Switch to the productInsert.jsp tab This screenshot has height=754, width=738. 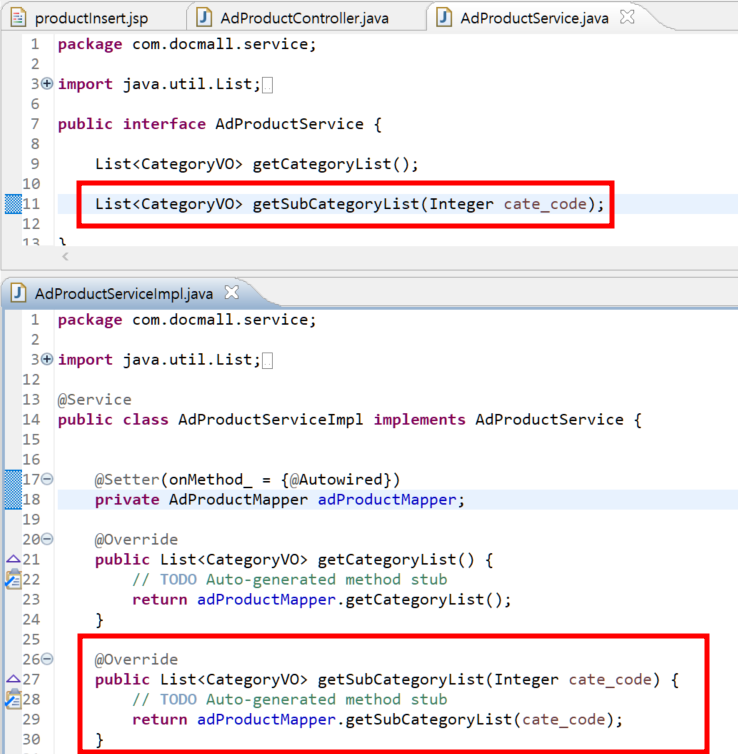pyautogui.click(x=91, y=18)
